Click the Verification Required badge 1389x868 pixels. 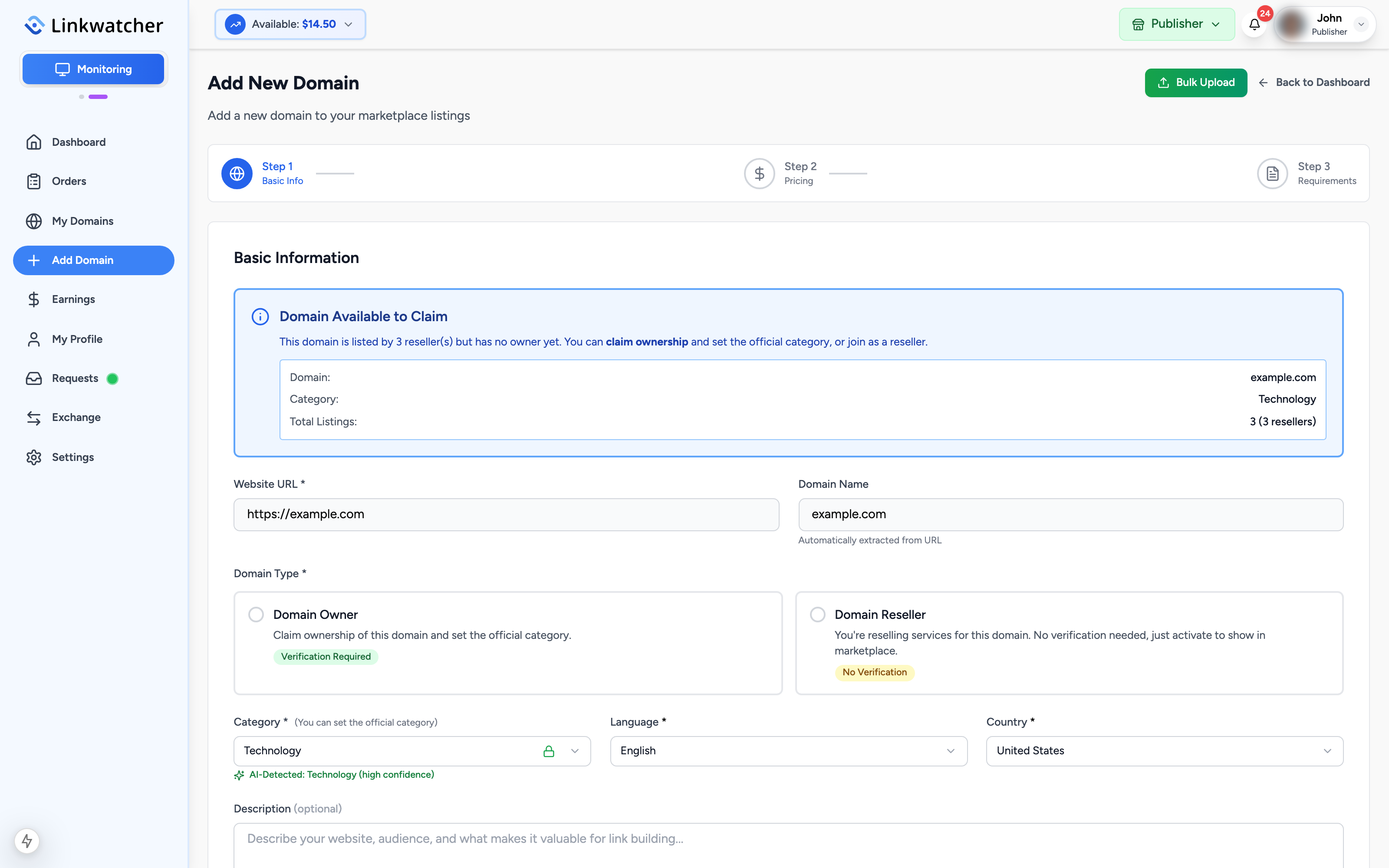(326, 657)
